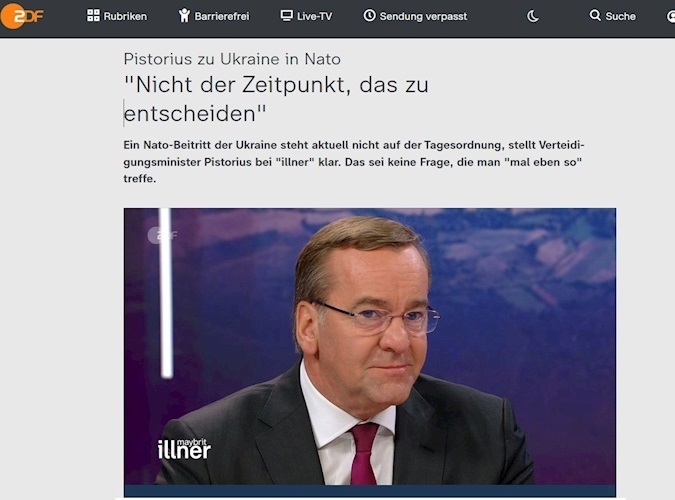Screen dimensions: 675x500
Task: Click the kicker "Pistorius zu Ukraine in Nato"
Action: pyautogui.click(x=232, y=59)
